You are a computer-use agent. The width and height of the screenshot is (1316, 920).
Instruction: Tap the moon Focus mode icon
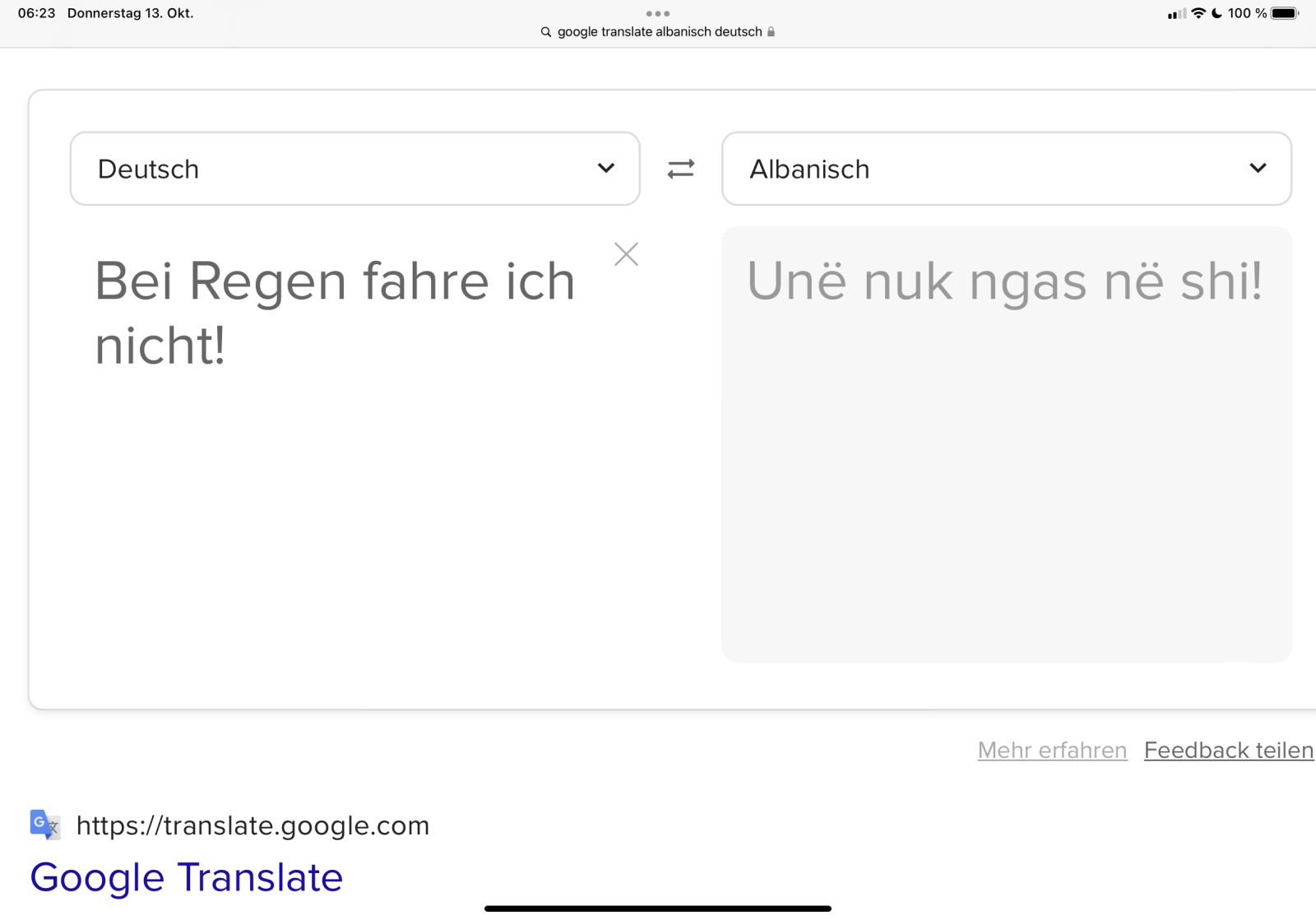[1216, 13]
